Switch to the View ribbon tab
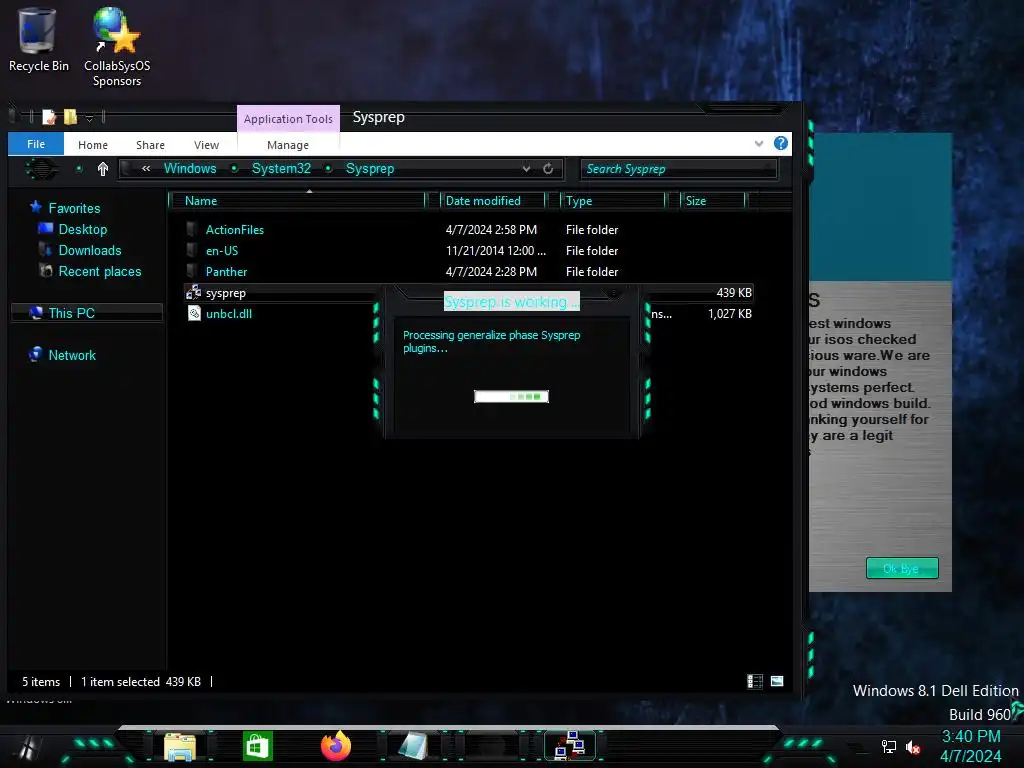The width and height of the screenshot is (1024, 768). pos(206,145)
